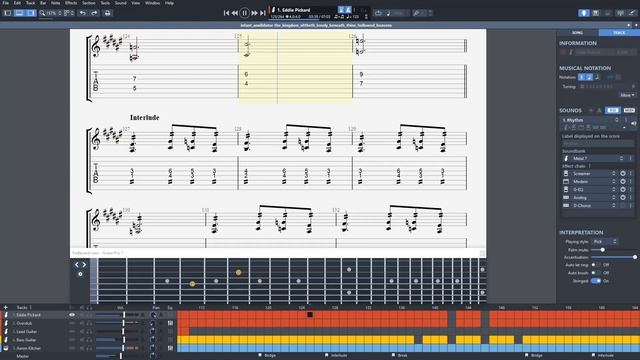Click the Bass Guitar track icon
640x360 pixels.
coord(6,340)
